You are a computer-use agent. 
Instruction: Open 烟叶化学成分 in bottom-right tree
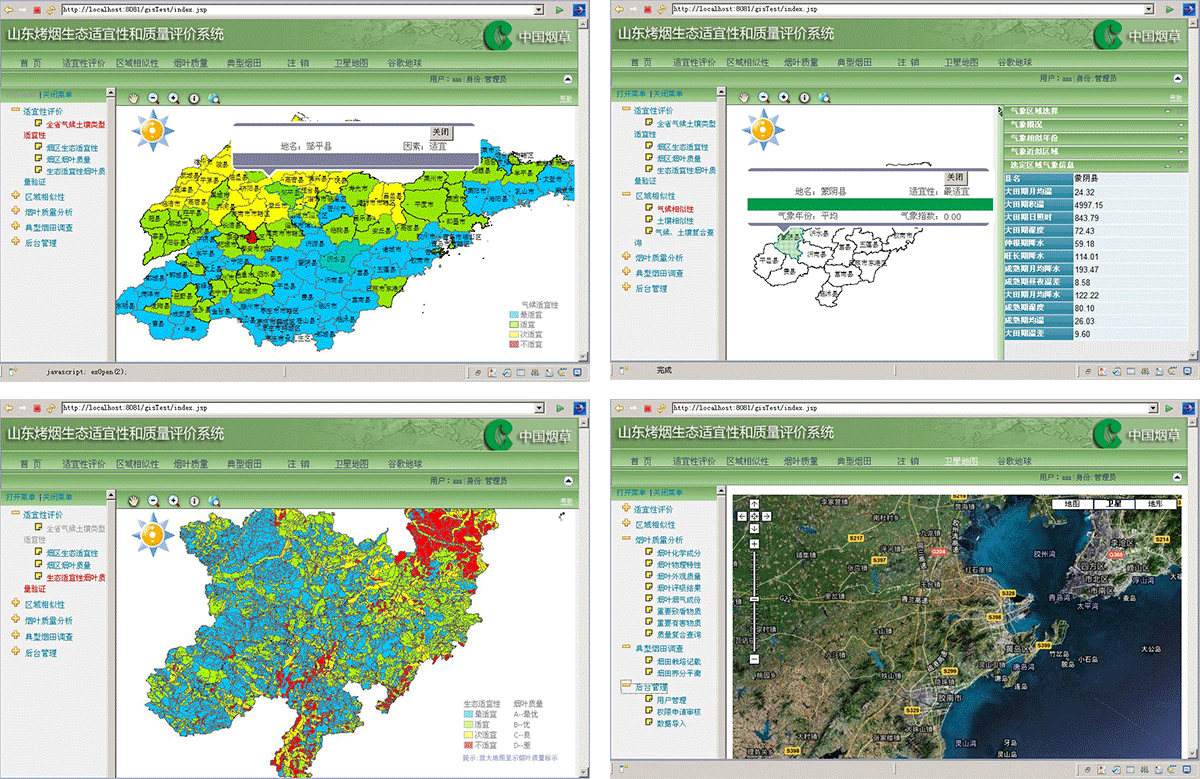tap(679, 552)
